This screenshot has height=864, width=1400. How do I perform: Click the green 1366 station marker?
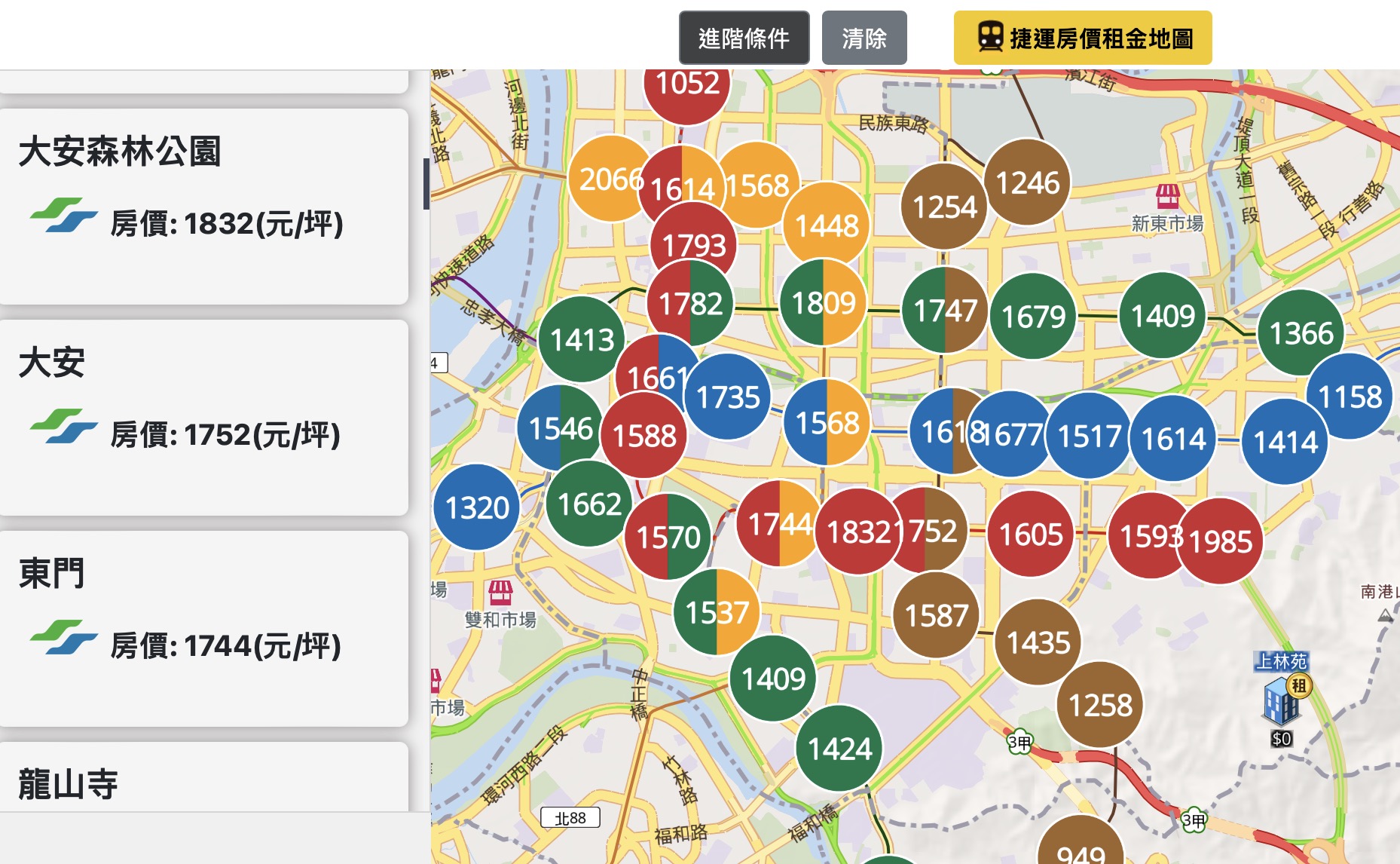point(1301,332)
